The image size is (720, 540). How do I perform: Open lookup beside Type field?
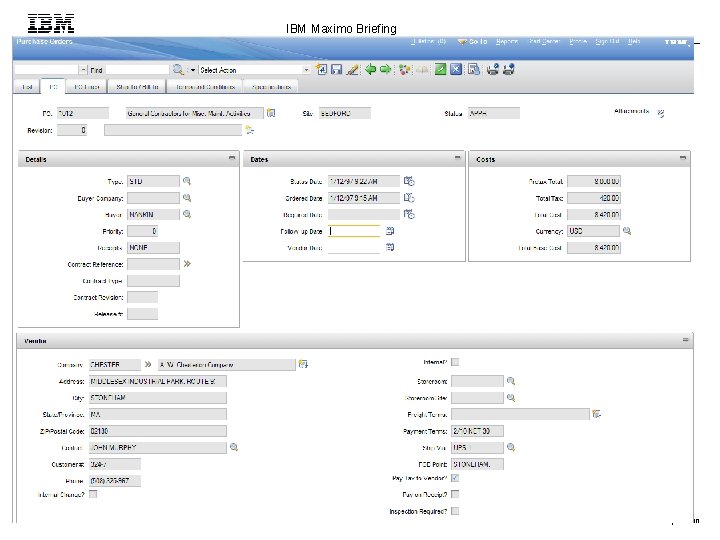click(x=187, y=181)
